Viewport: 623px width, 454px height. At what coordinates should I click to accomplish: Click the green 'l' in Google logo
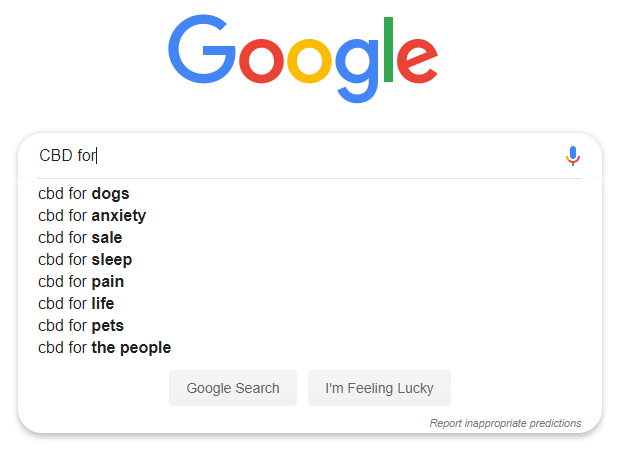[387, 49]
